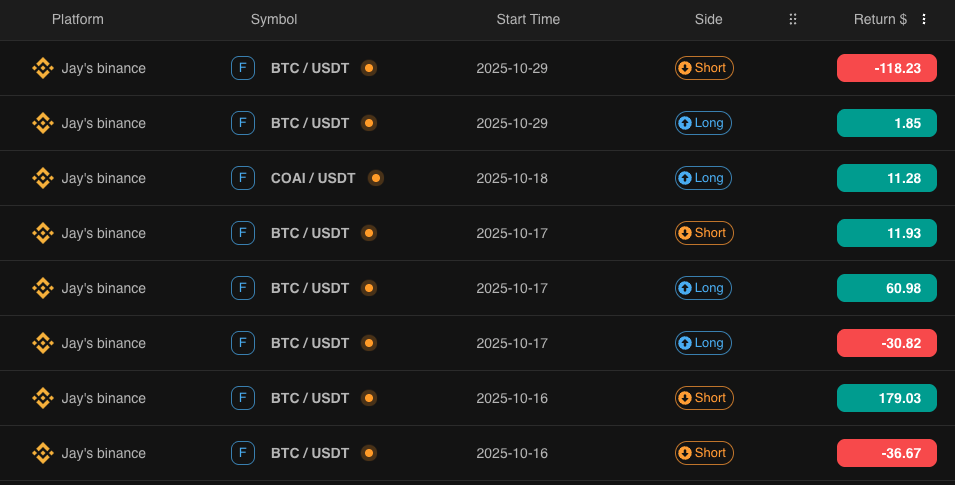The image size is (955, 485).
Task: Click the orange dot next to COAI / USDT
Action: tap(376, 178)
